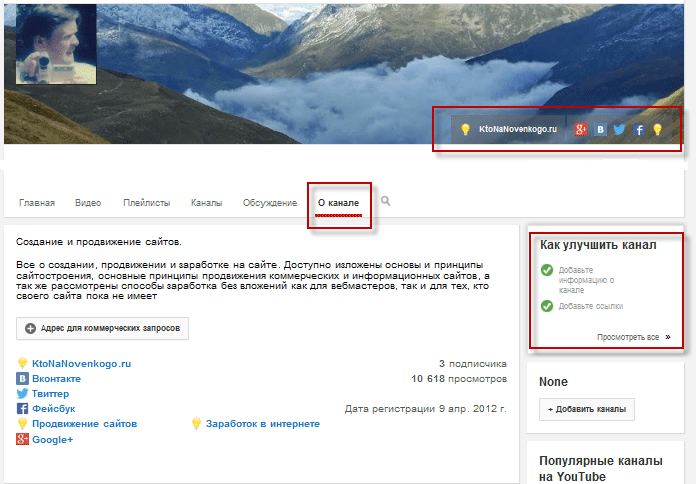Open the Добавьте информацию о канале tip
The width and height of the screenshot is (696, 484).
586,280
